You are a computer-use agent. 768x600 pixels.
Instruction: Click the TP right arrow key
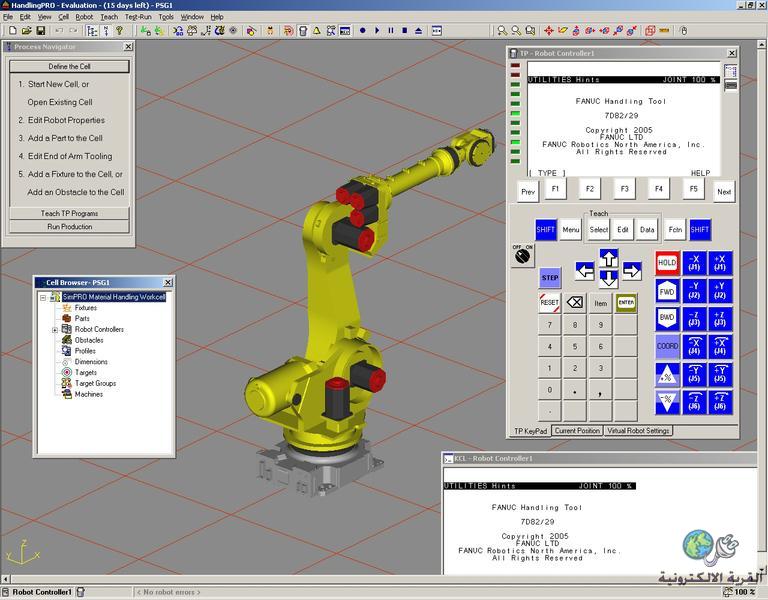point(632,270)
